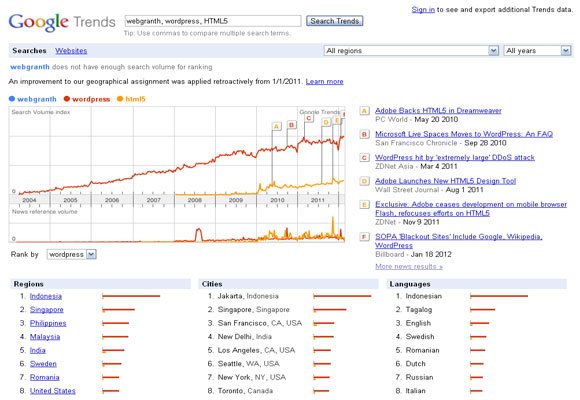Click the search terms input field

[213, 21]
